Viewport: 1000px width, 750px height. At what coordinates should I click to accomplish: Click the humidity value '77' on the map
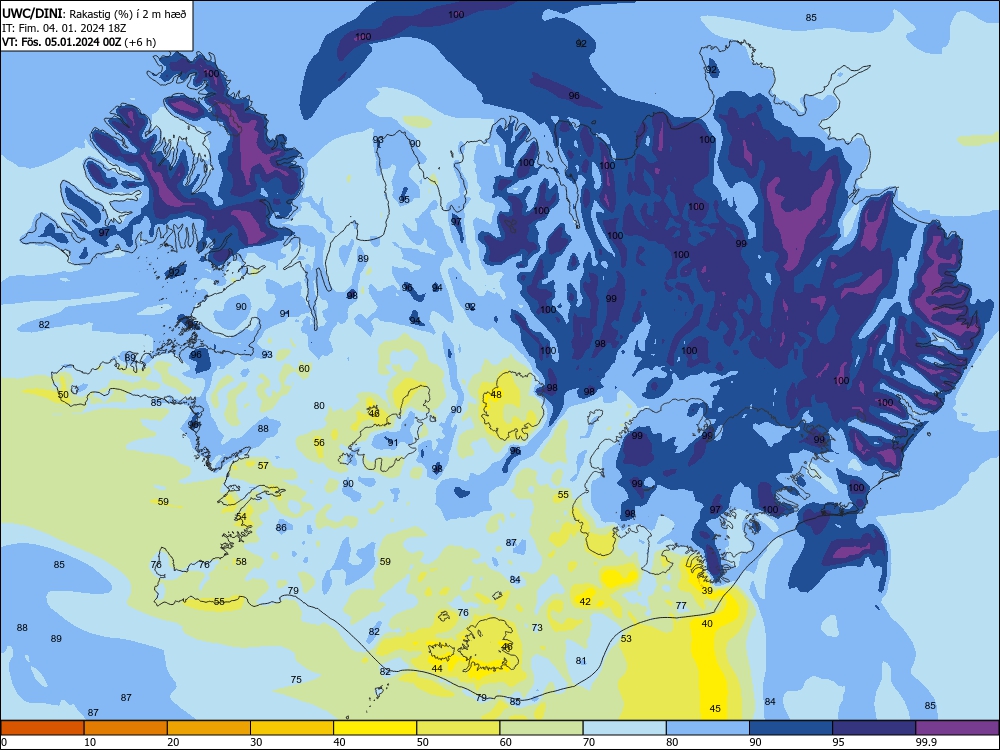(x=681, y=605)
